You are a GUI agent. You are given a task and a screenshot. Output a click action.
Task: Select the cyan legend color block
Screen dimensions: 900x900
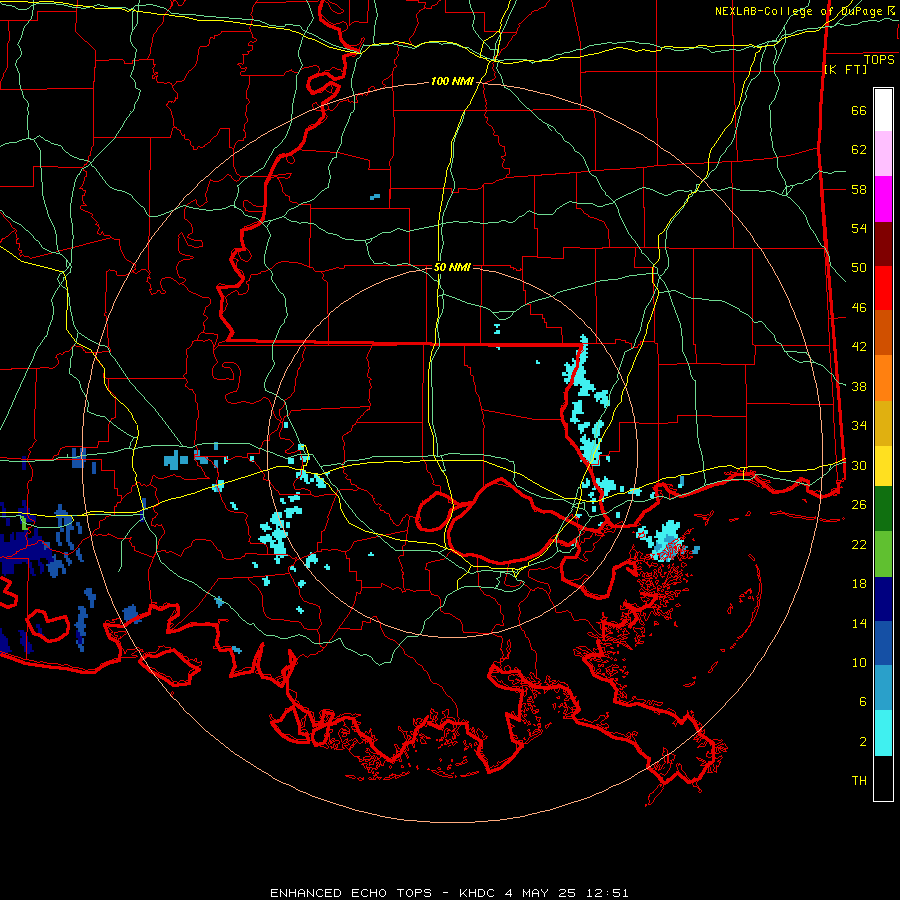click(883, 733)
